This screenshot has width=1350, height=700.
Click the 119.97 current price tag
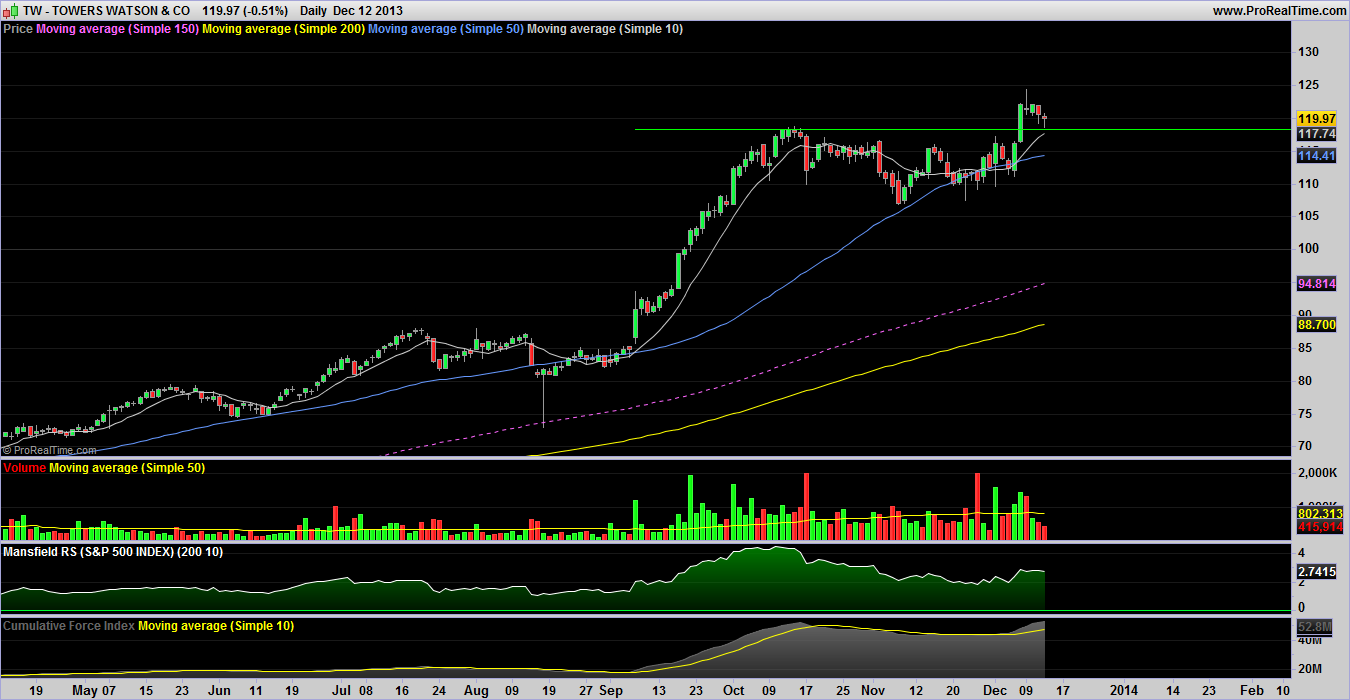[1316, 118]
